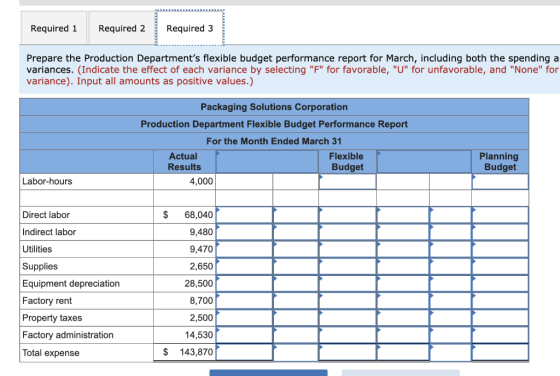Click the Equipment depreciation row label
The image size is (560, 376).
(71, 284)
